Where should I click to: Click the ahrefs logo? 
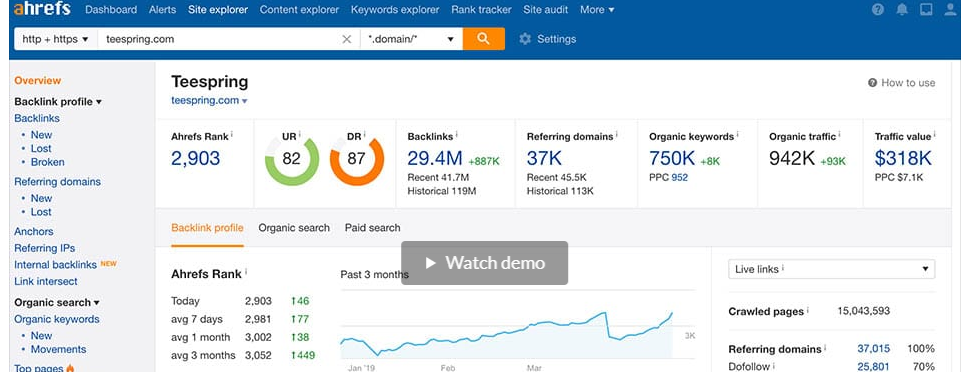point(42,9)
